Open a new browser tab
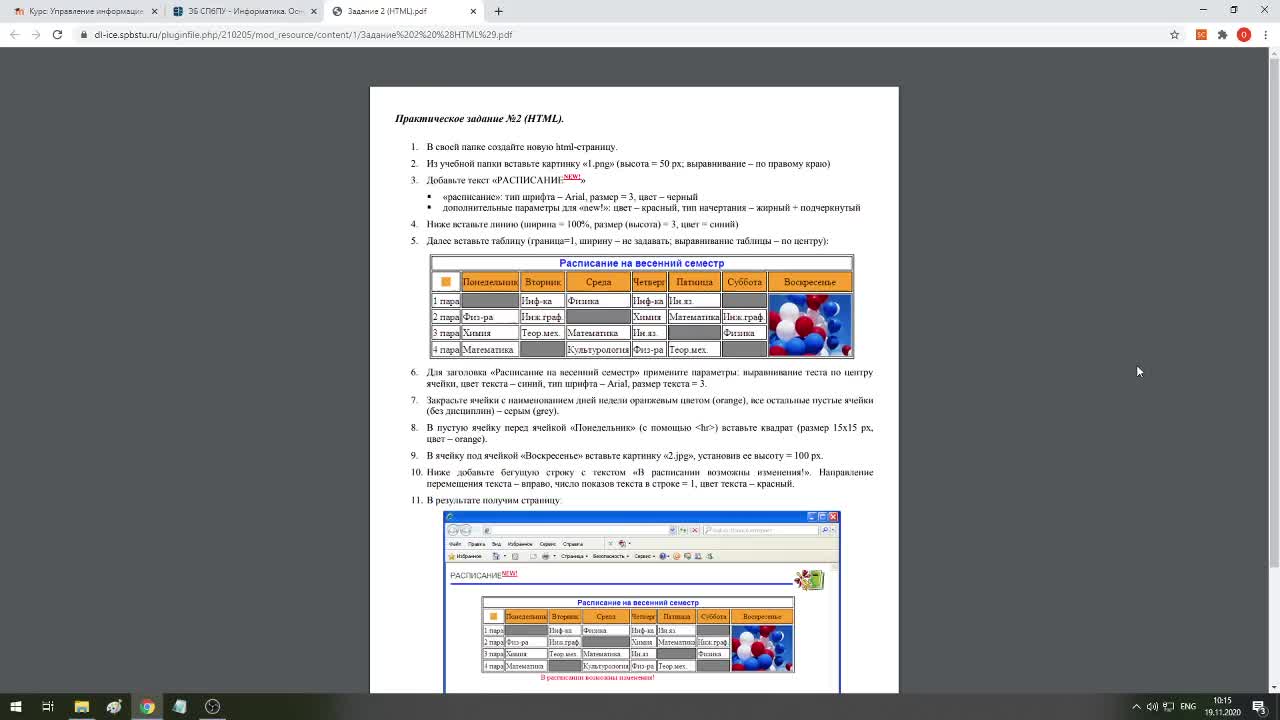The image size is (1280, 720). [498, 11]
